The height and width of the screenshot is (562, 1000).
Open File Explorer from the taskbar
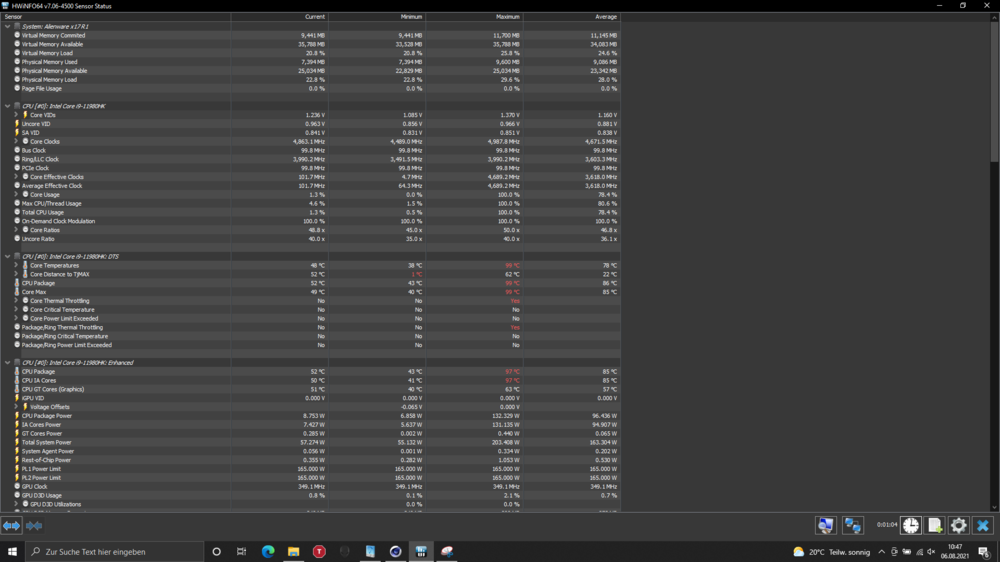[294, 551]
